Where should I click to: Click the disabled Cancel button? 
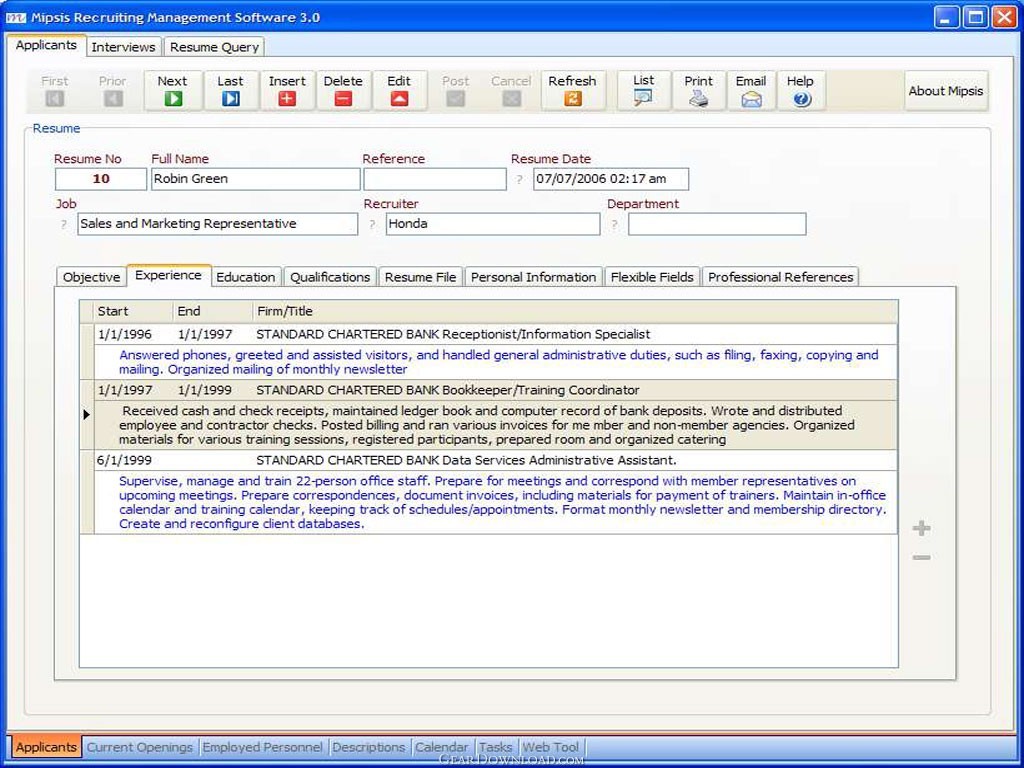(511, 90)
